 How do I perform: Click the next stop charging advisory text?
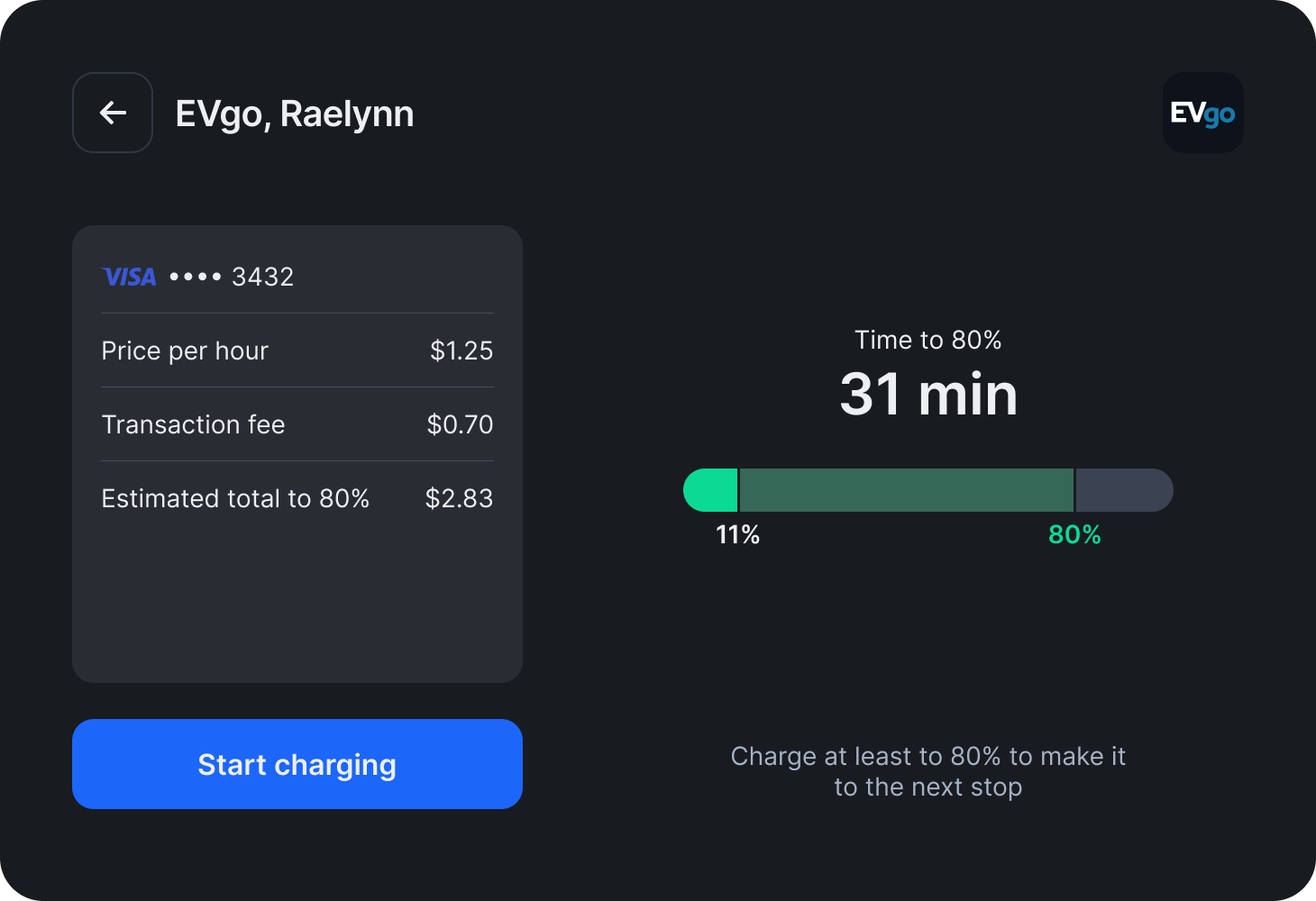pos(928,770)
